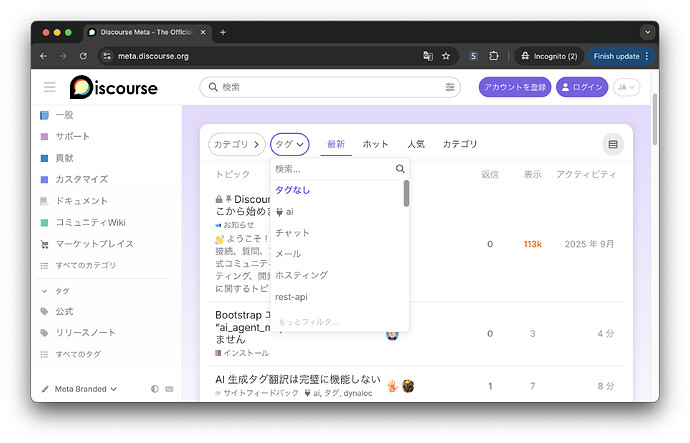The width and height of the screenshot is (690, 443).
Task: Select the メール tag option
Action: click(x=337, y=254)
